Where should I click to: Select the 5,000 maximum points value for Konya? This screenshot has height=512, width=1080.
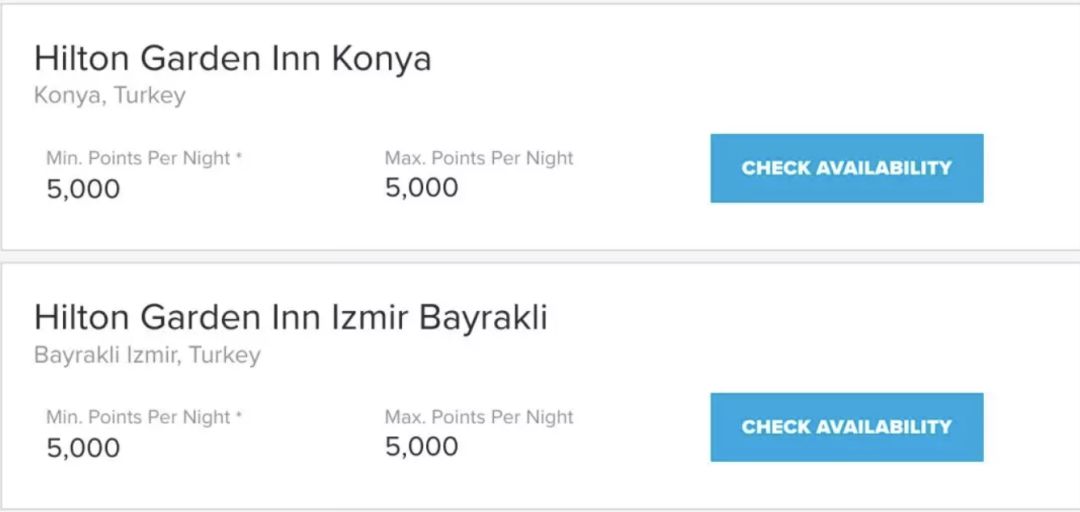click(x=421, y=188)
